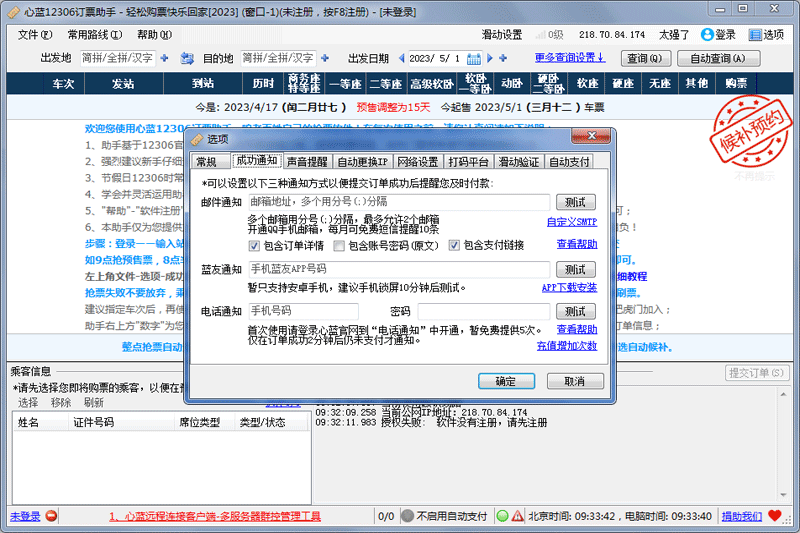
Task: Uncheck 包含支付链接 checkbox
Action: click(454, 245)
